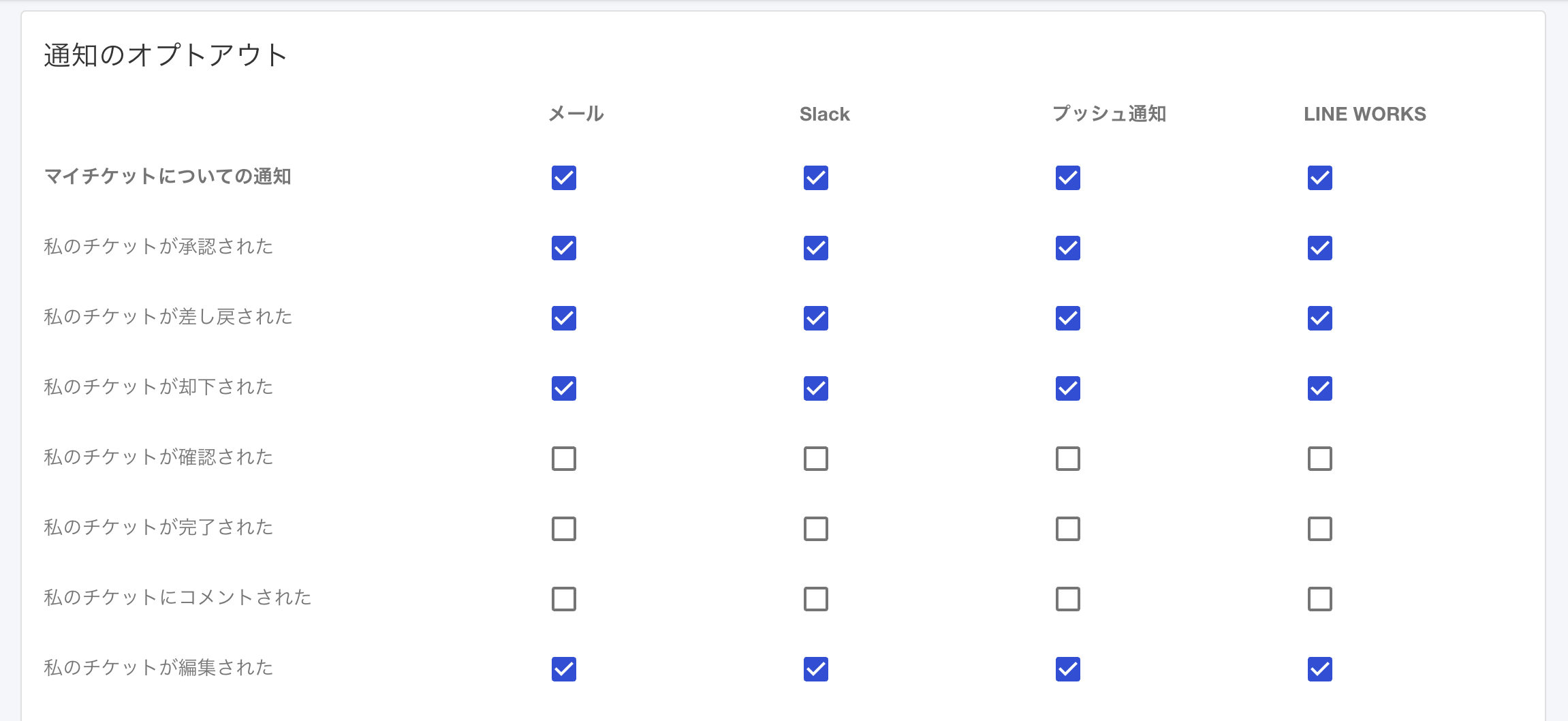Uncheck メール for 私のチケットが編集された
This screenshot has width=1568, height=721.
(564, 669)
